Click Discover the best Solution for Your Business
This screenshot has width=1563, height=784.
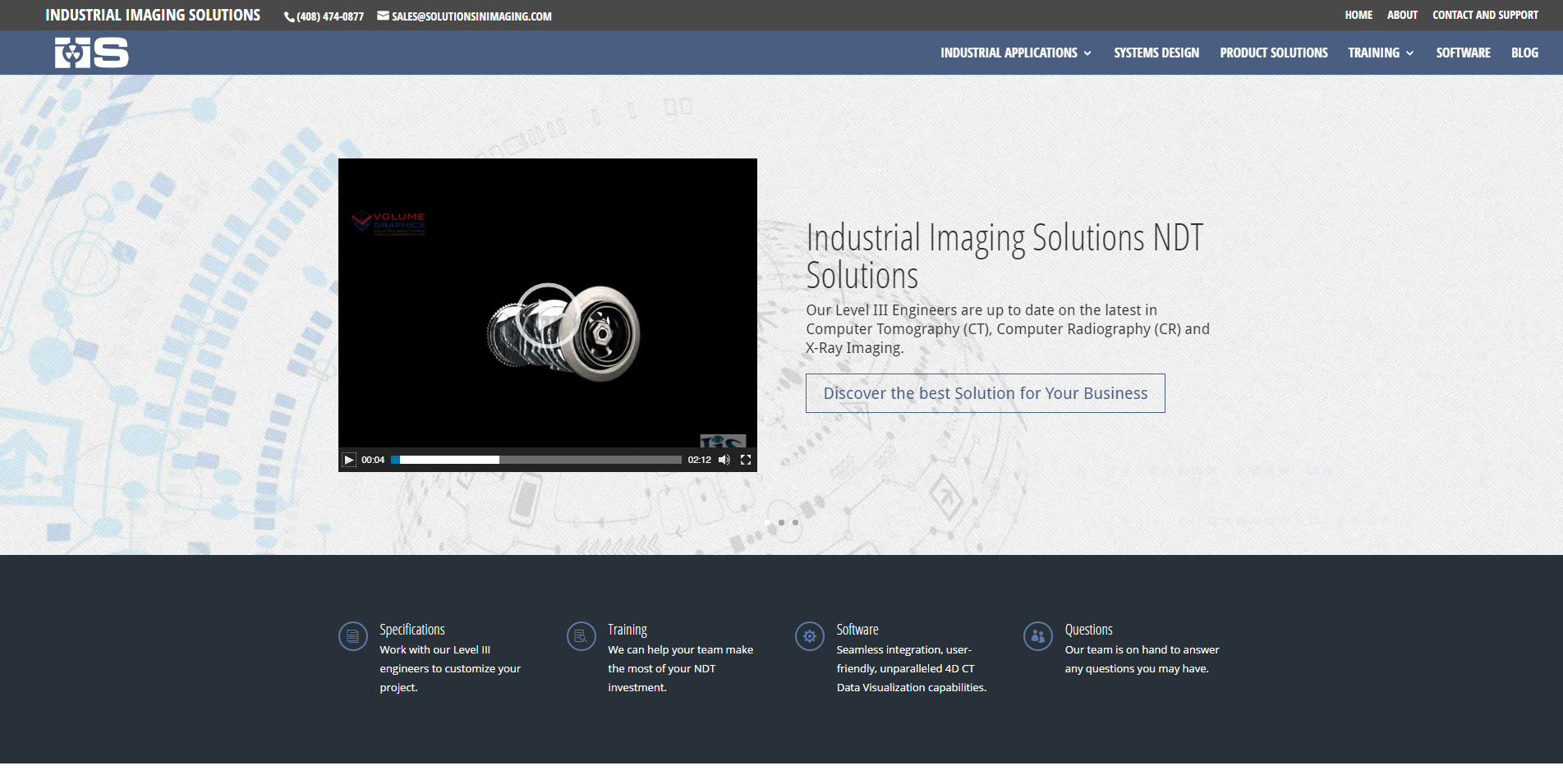(986, 393)
